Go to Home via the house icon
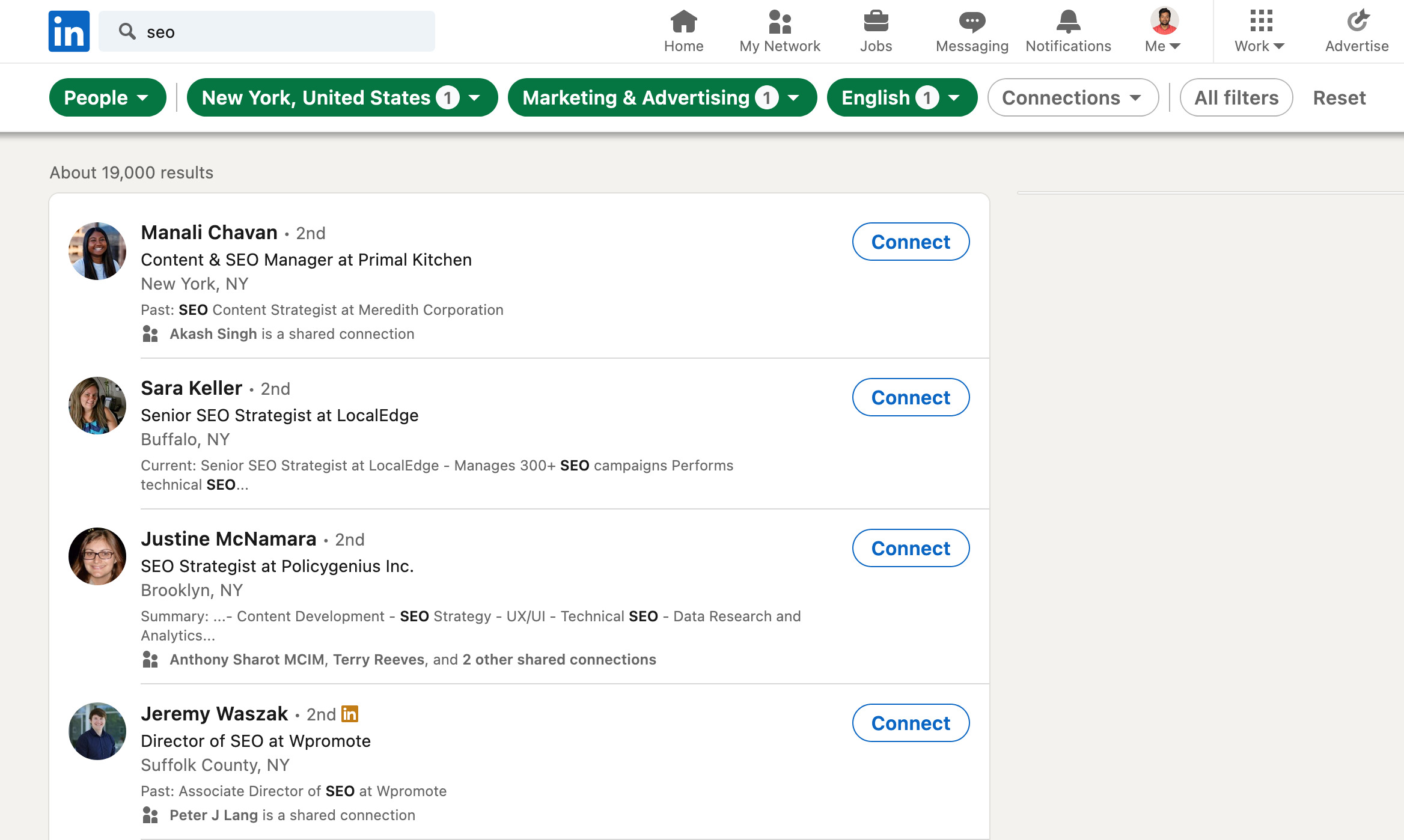 point(683,23)
